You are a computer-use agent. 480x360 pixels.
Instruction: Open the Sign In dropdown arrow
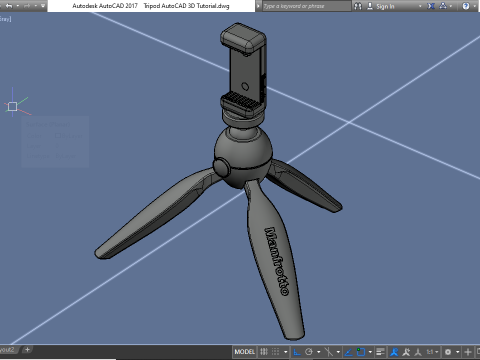pyautogui.click(x=420, y=6)
